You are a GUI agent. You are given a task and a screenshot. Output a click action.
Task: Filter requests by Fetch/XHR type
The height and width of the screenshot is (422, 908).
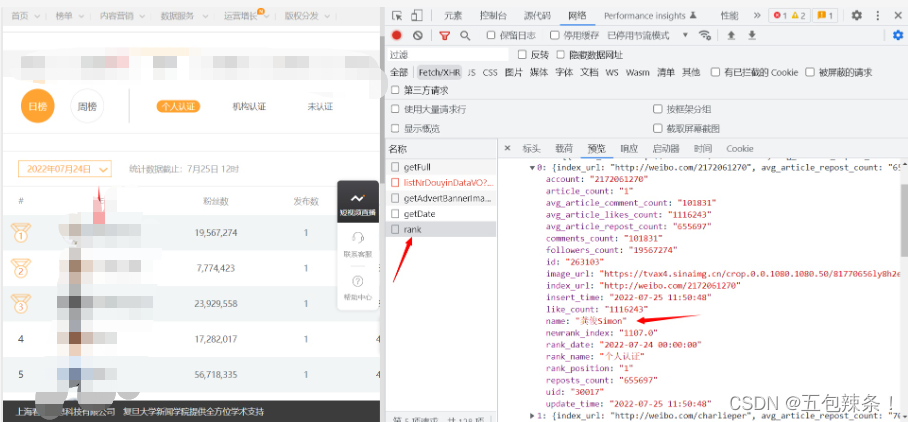point(440,72)
